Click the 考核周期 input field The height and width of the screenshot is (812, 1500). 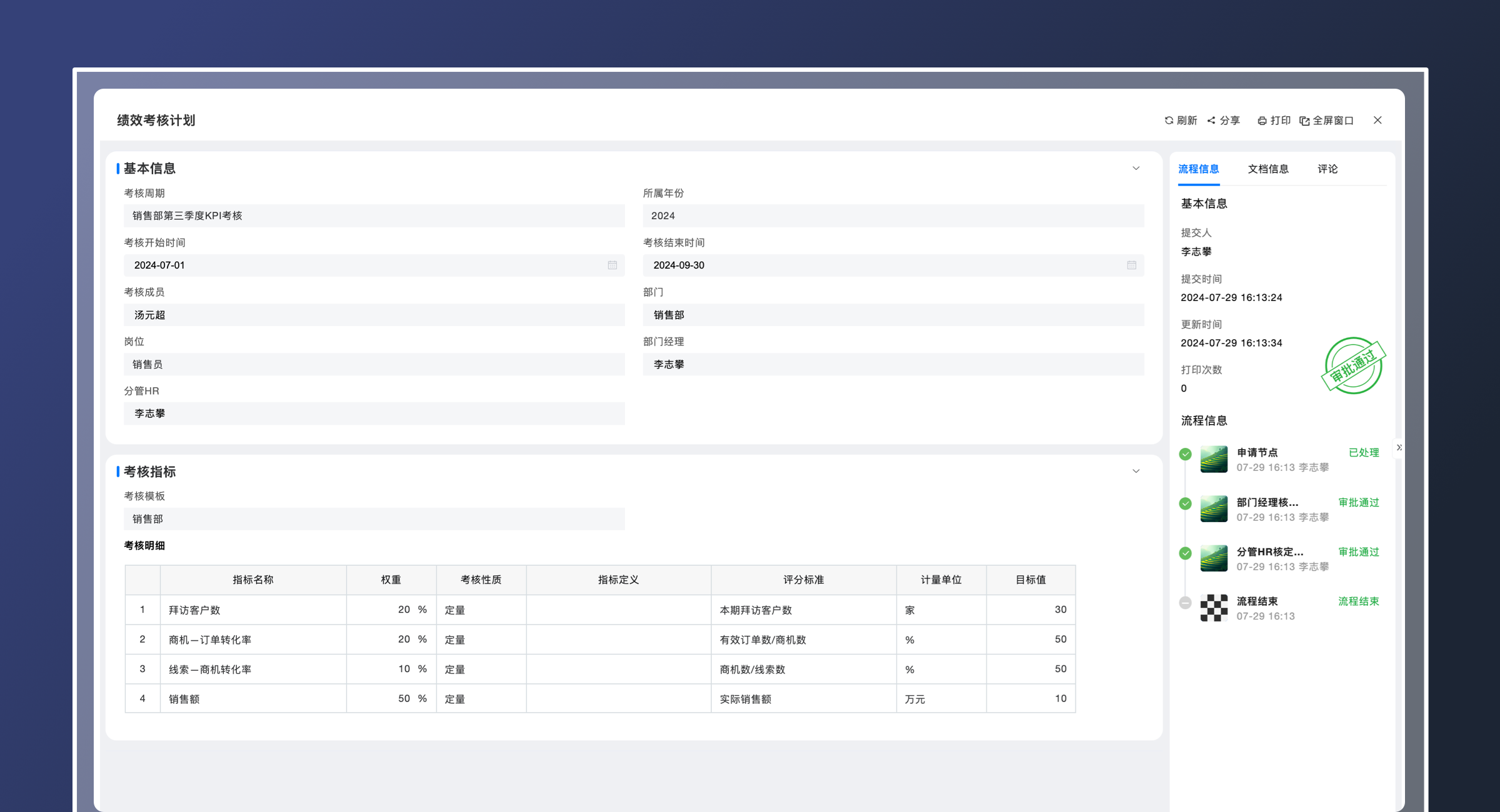(x=374, y=216)
